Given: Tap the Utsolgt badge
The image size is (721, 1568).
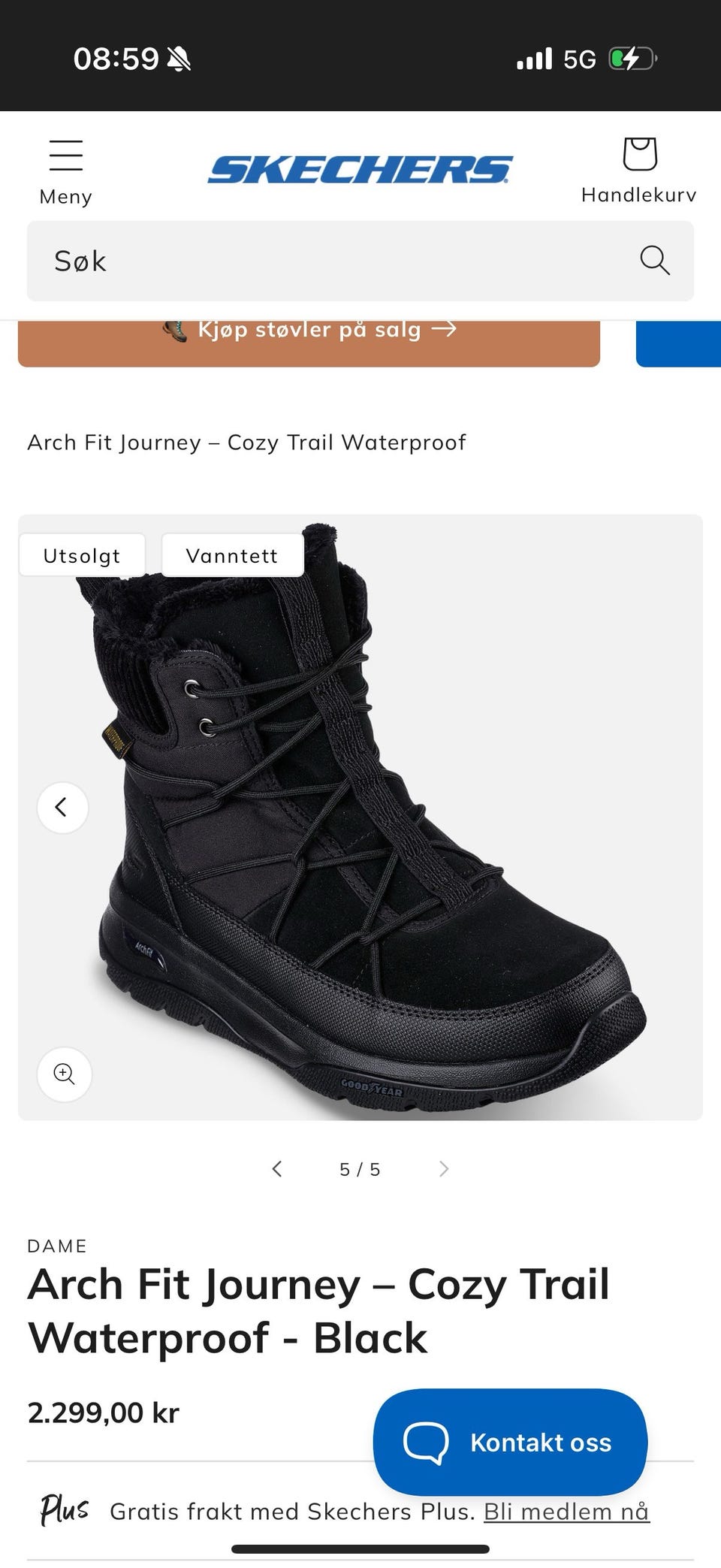Looking at the screenshot, I should [82, 555].
